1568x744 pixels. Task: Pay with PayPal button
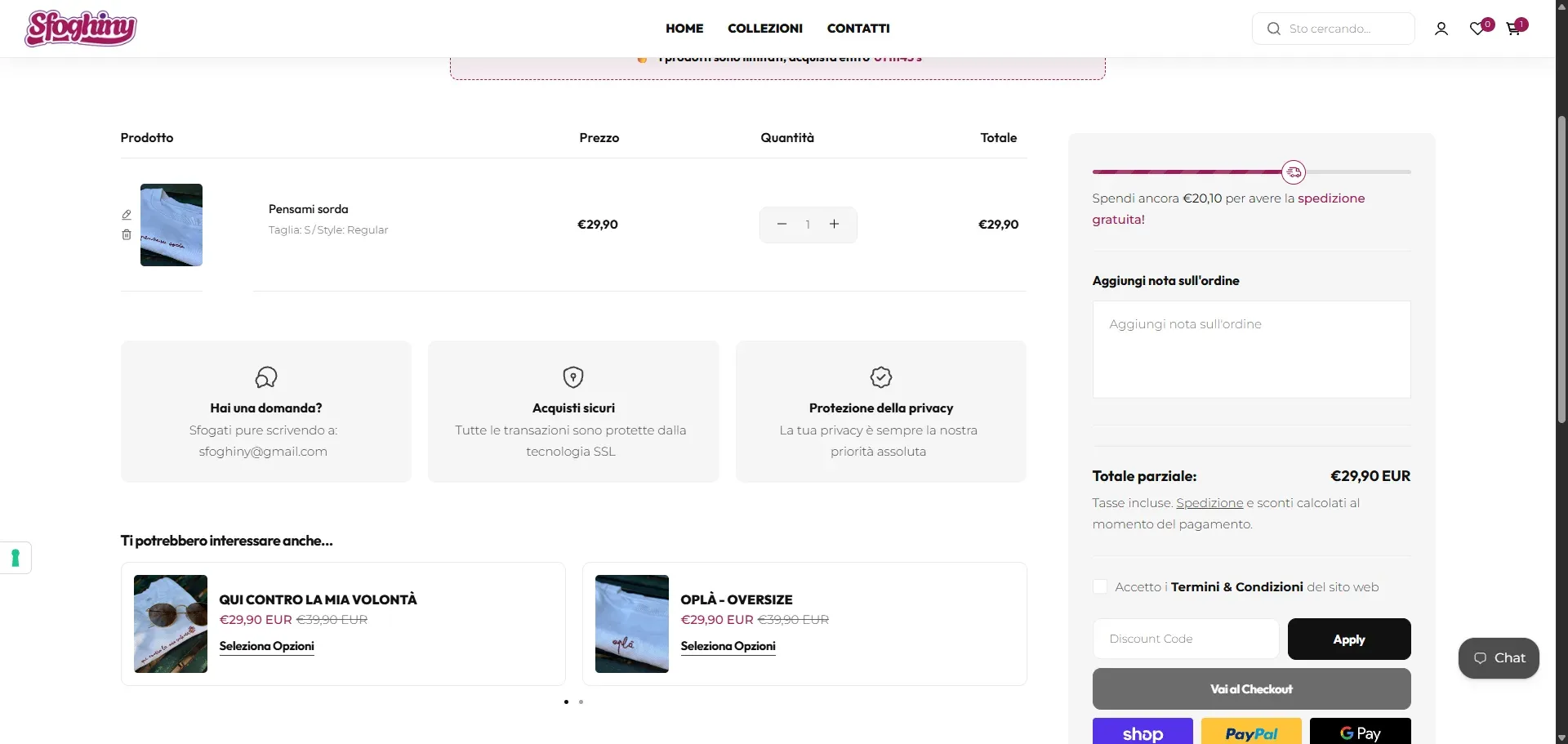(1251, 733)
